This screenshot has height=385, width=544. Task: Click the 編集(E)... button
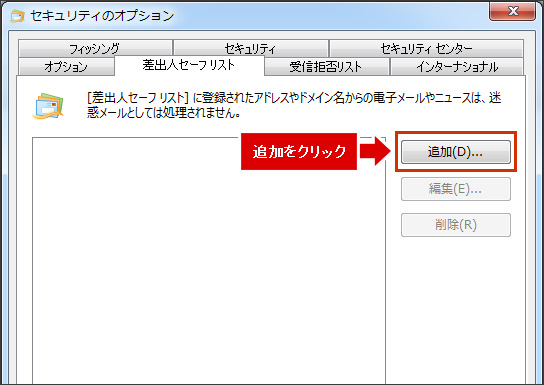[x=456, y=189]
